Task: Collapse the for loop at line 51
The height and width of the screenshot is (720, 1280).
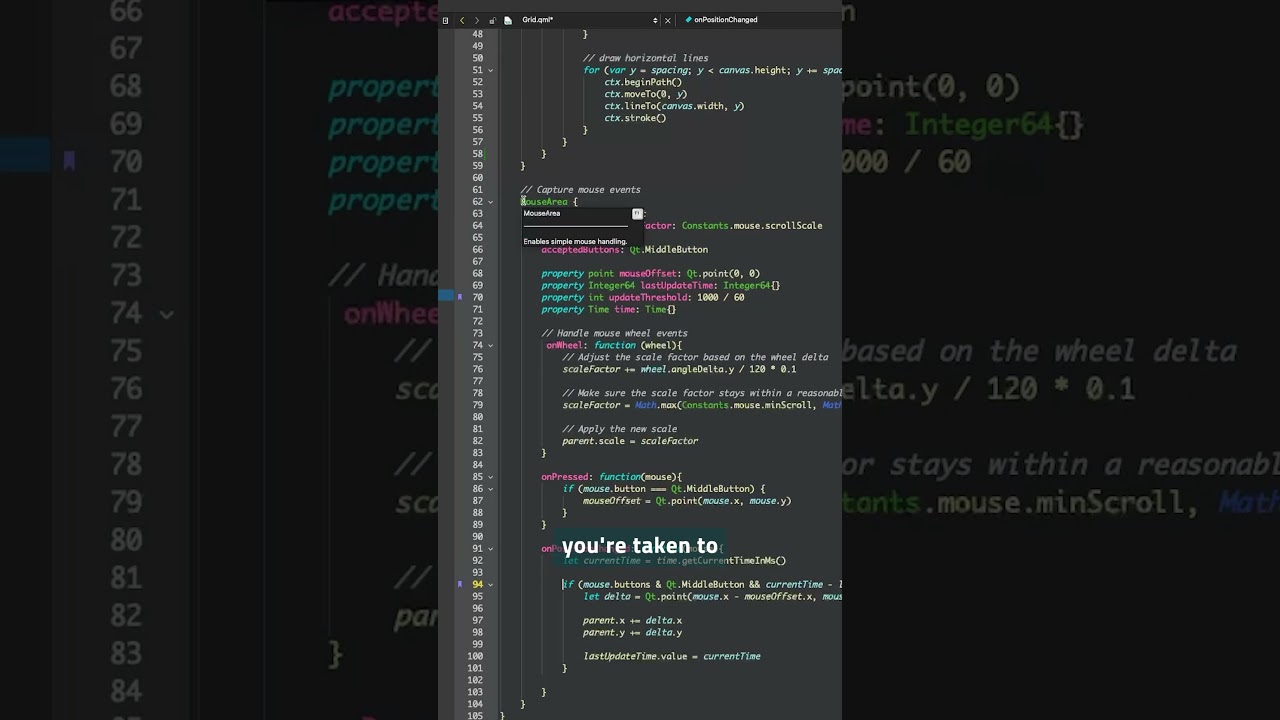Action: pos(490,70)
